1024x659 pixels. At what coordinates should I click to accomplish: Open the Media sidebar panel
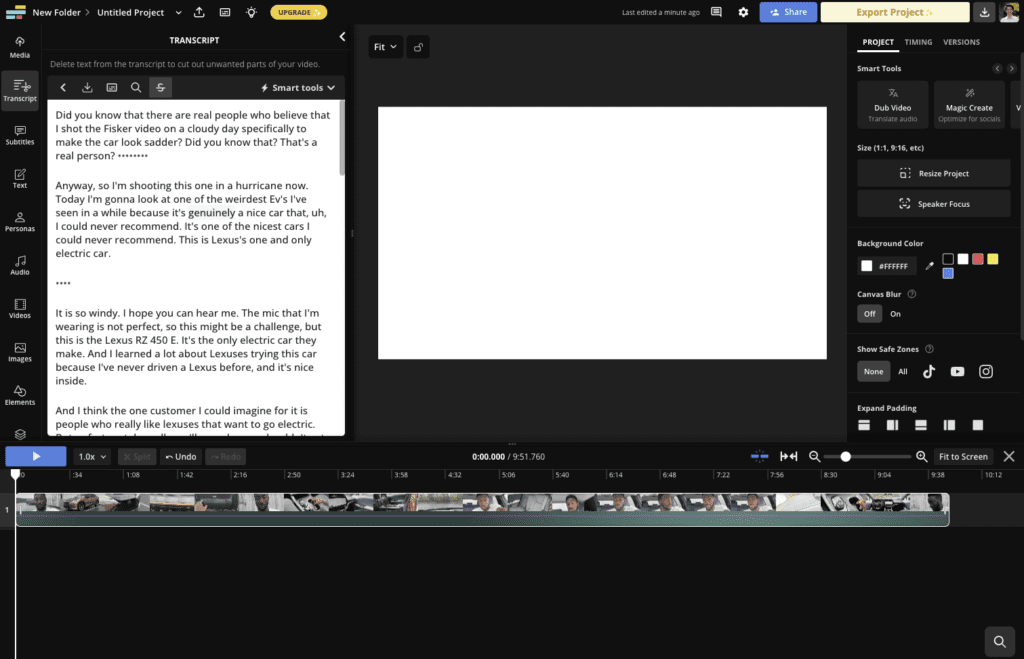pos(20,47)
